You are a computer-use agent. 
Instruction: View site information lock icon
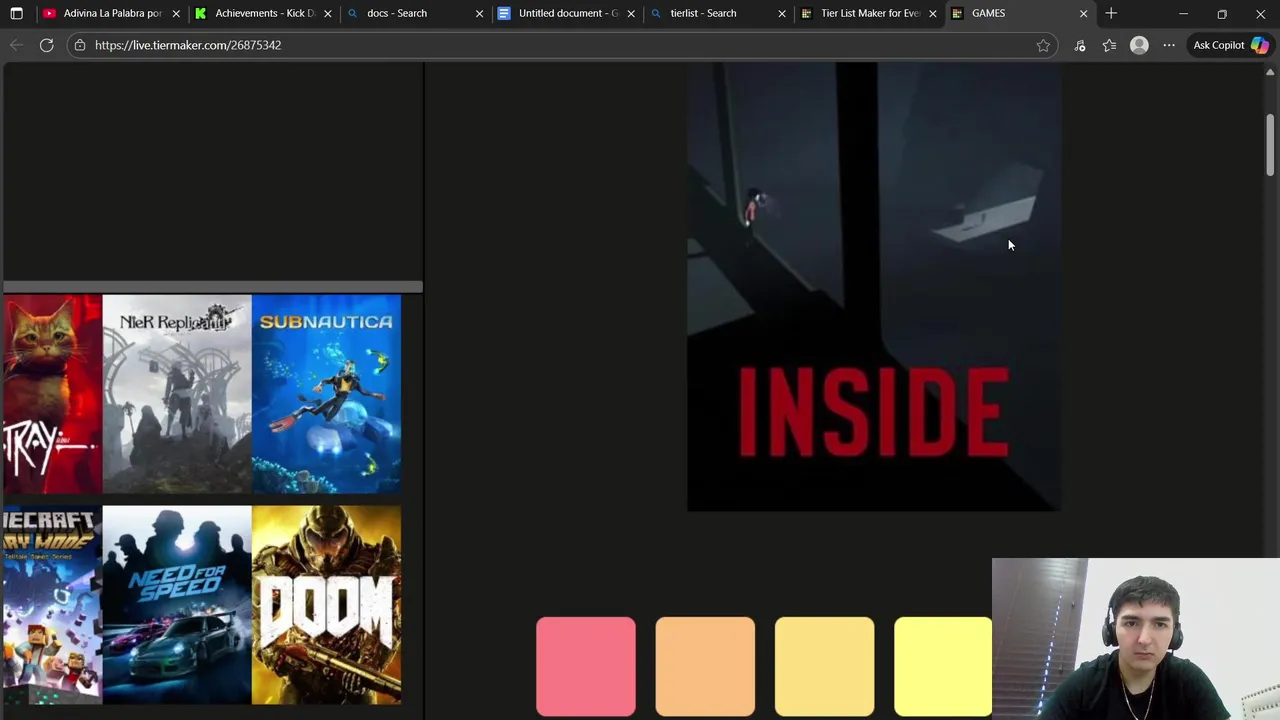pos(80,45)
